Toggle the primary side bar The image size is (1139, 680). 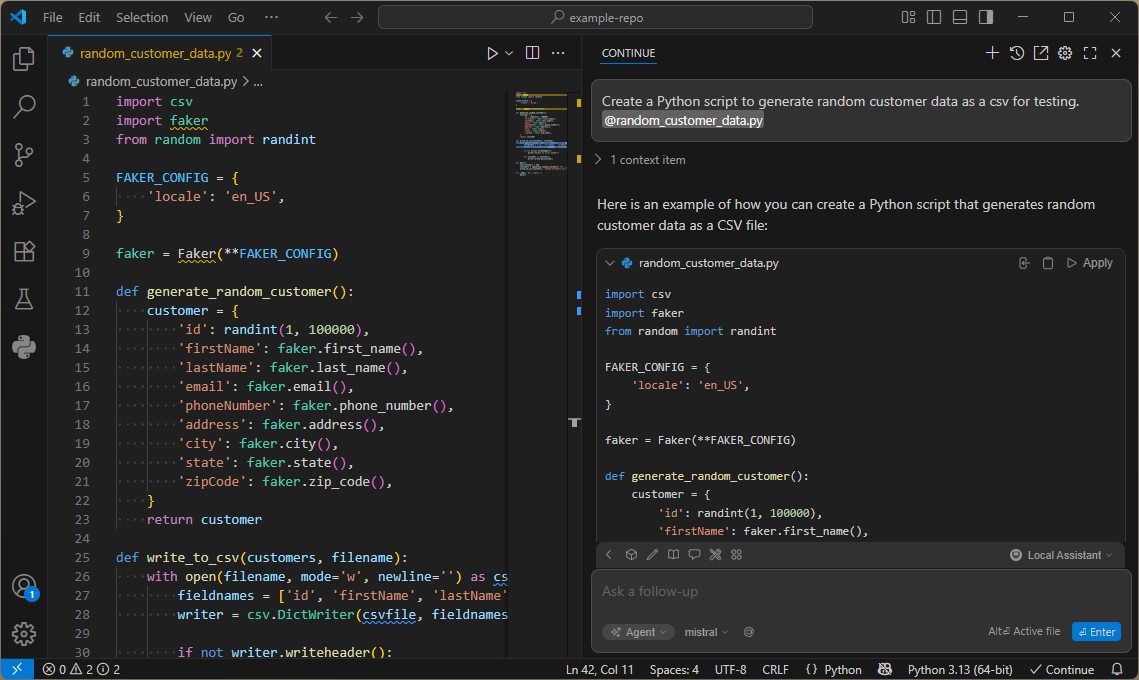(934, 17)
